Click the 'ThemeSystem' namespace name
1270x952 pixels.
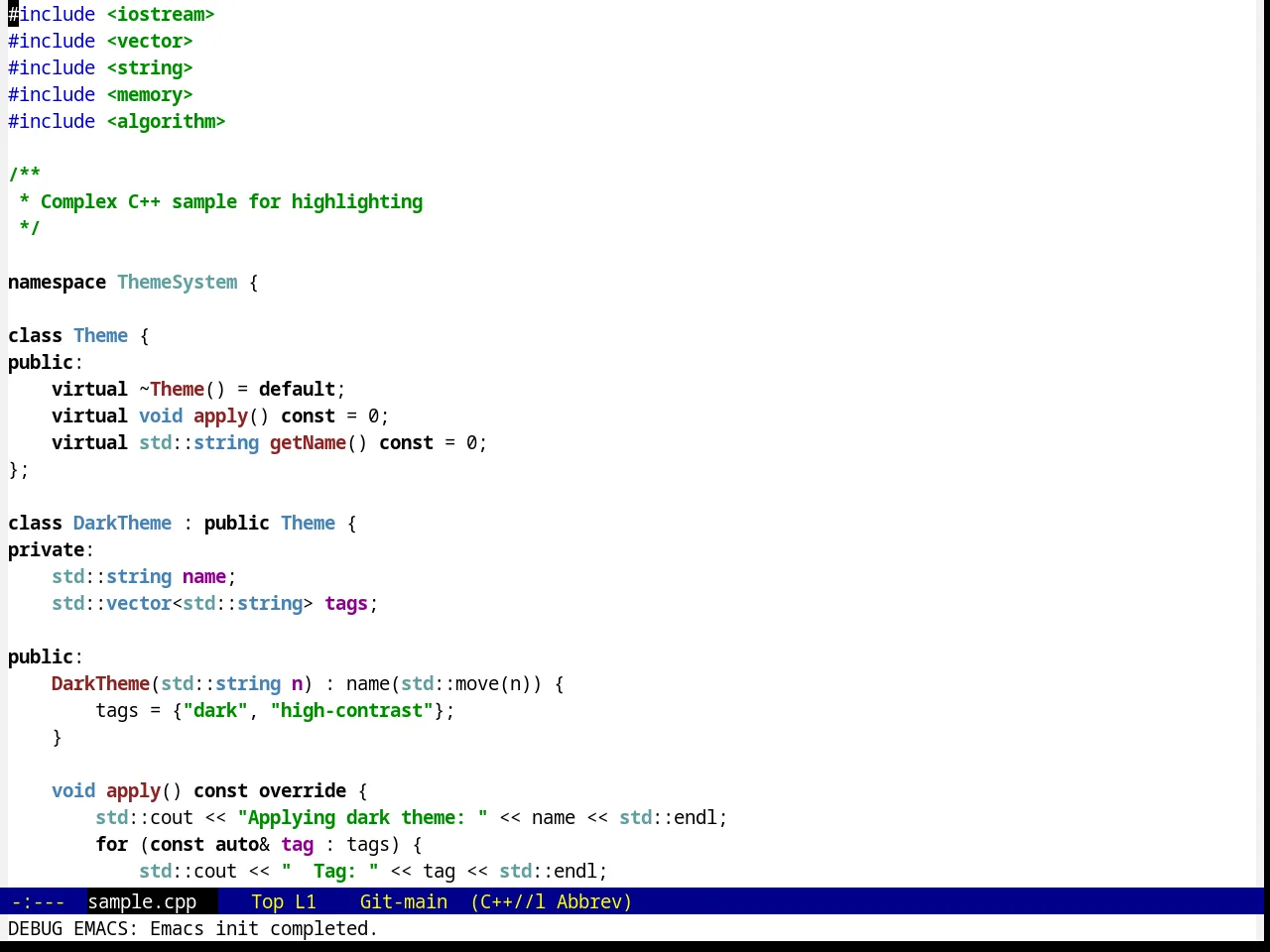(178, 282)
